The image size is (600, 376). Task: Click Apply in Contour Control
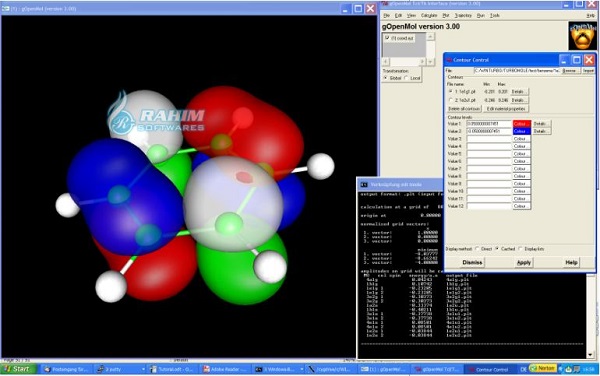(524, 262)
